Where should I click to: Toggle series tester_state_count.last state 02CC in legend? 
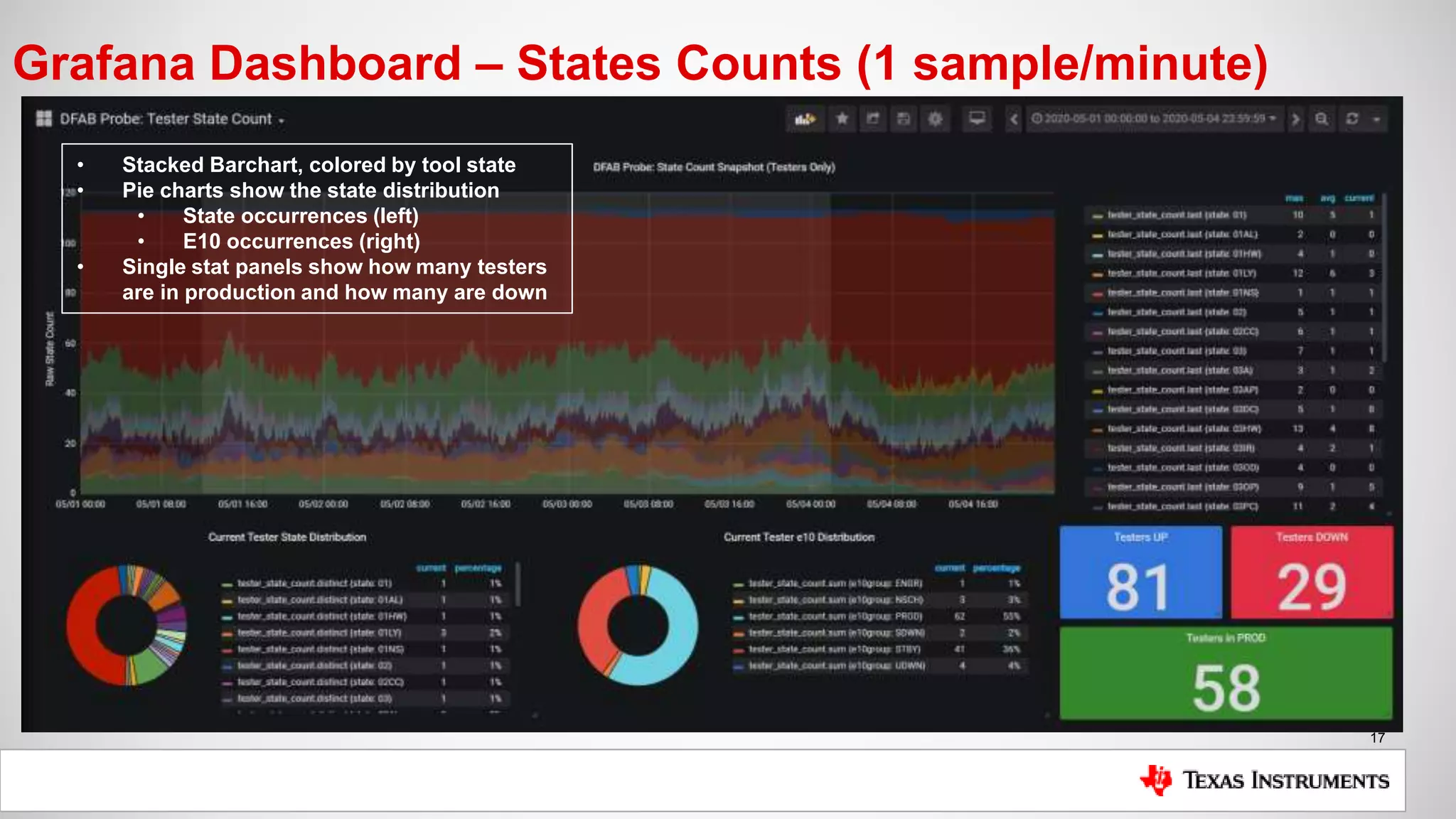[x=1183, y=332]
